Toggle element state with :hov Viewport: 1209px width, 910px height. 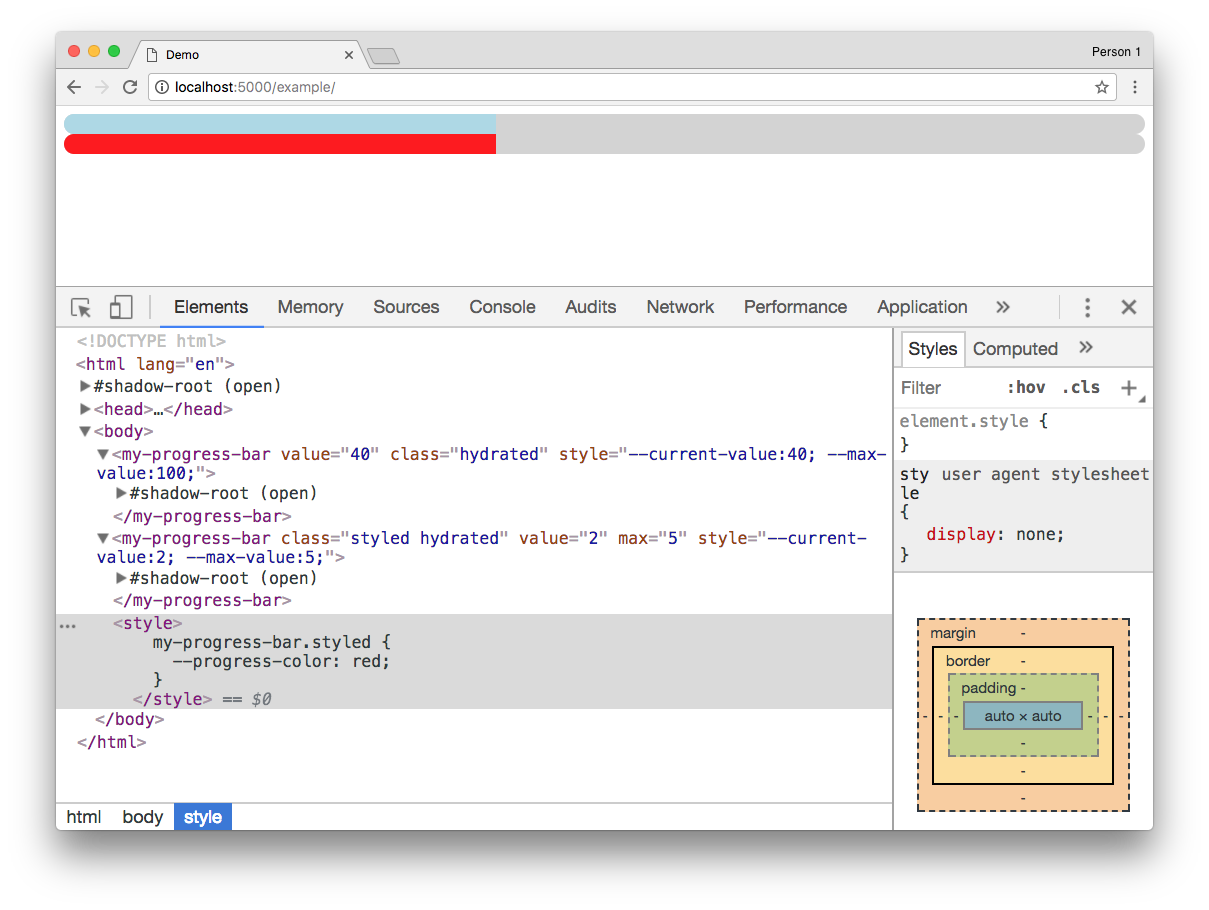coord(1027,387)
